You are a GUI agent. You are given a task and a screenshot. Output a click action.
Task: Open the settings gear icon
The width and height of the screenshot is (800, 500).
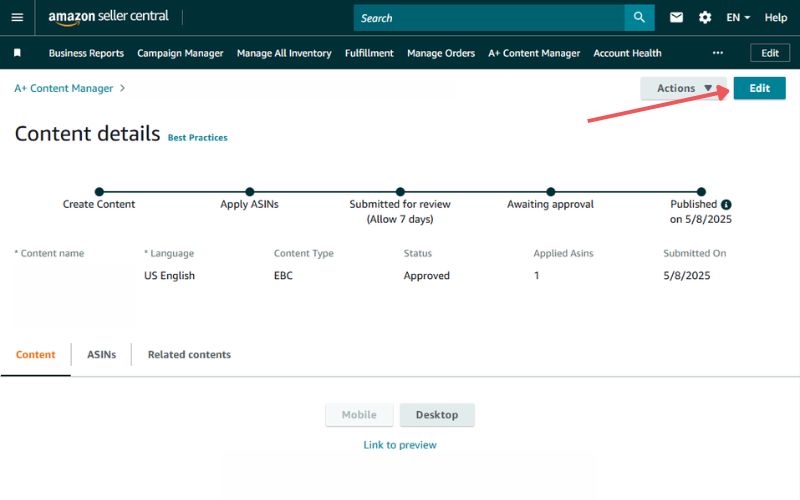click(705, 18)
